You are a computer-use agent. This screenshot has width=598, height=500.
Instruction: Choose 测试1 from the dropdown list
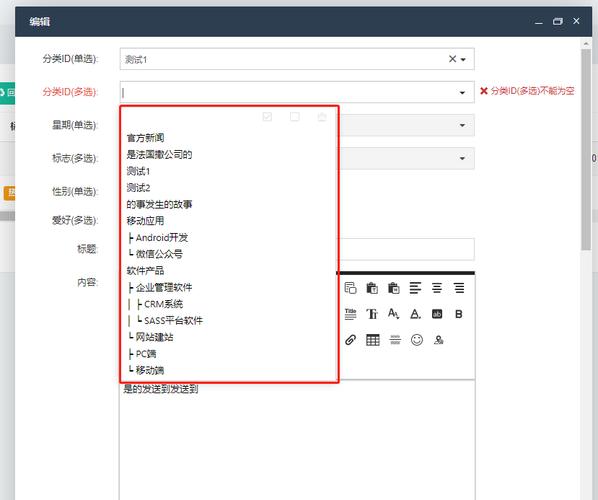(138, 171)
